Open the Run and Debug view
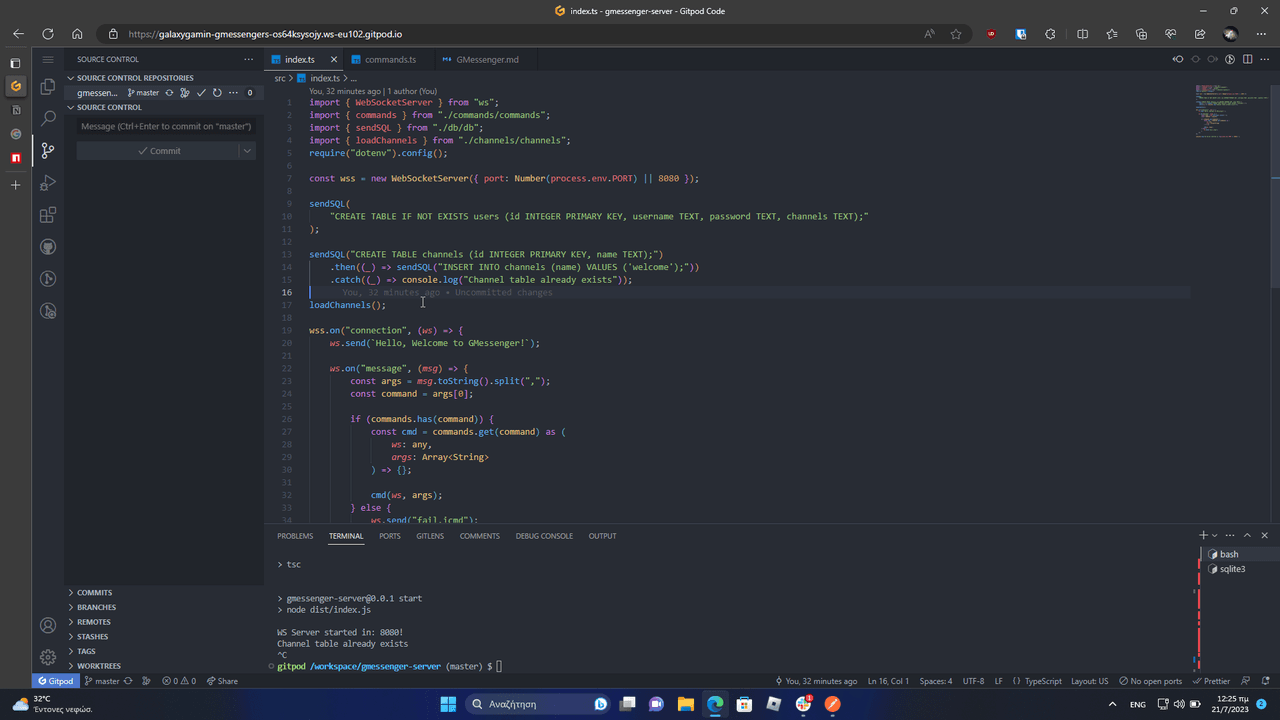 pyautogui.click(x=47, y=183)
